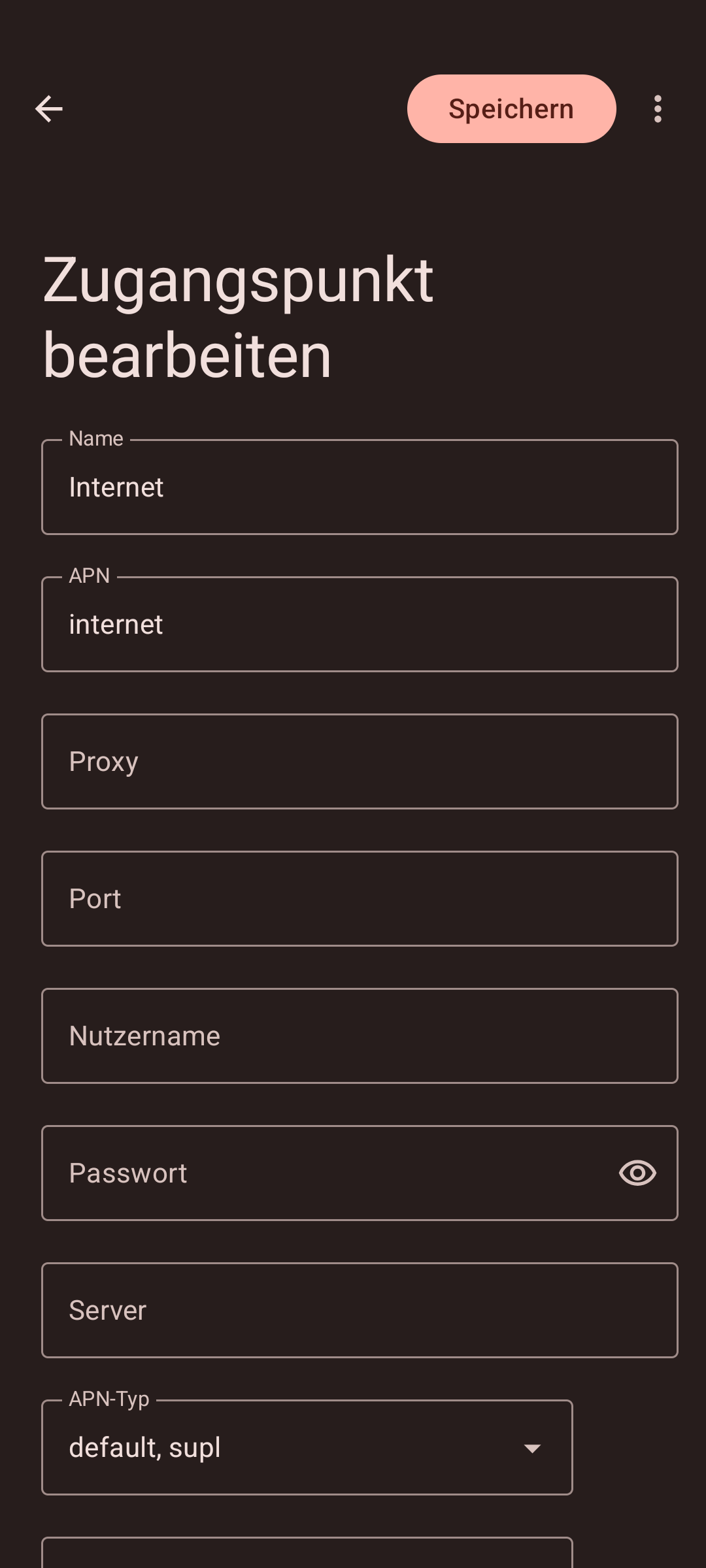Click the entered text 'Internet' under Name
The height and width of the screenshot is (1568, 706).
click(116, 487)
